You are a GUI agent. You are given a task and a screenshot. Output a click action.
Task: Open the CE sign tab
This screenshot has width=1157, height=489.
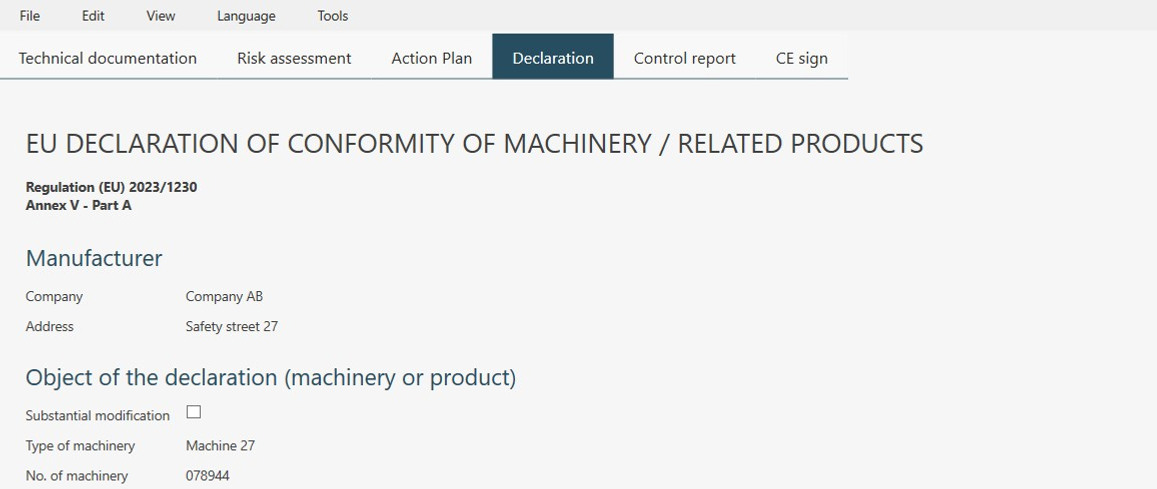coord(801,58)
